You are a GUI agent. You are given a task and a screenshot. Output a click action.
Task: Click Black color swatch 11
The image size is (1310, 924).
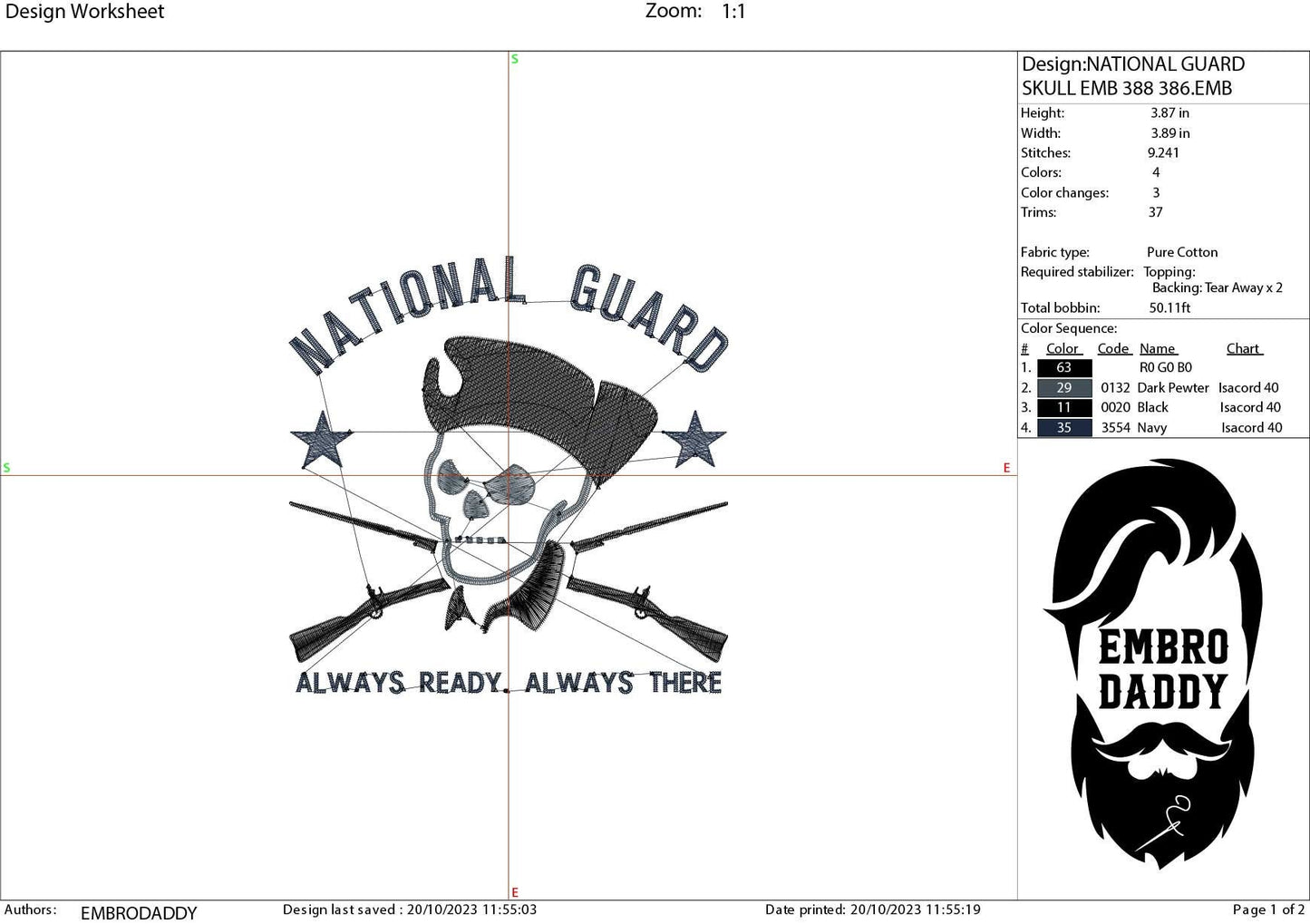(x=1064, y=408)
